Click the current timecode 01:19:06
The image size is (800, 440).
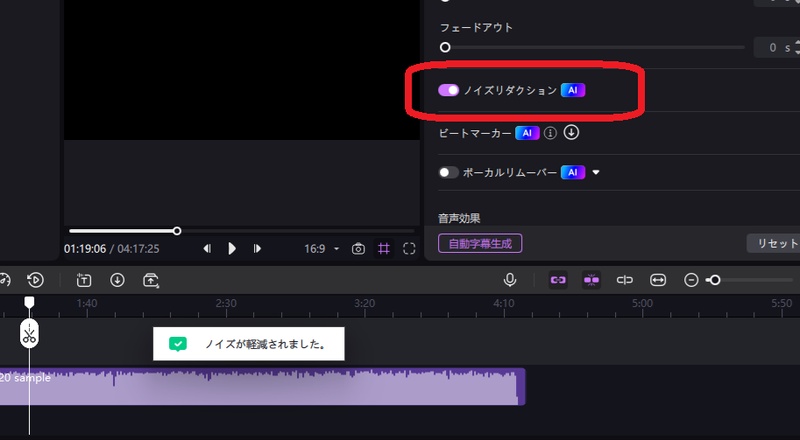[x=85, y=249]
